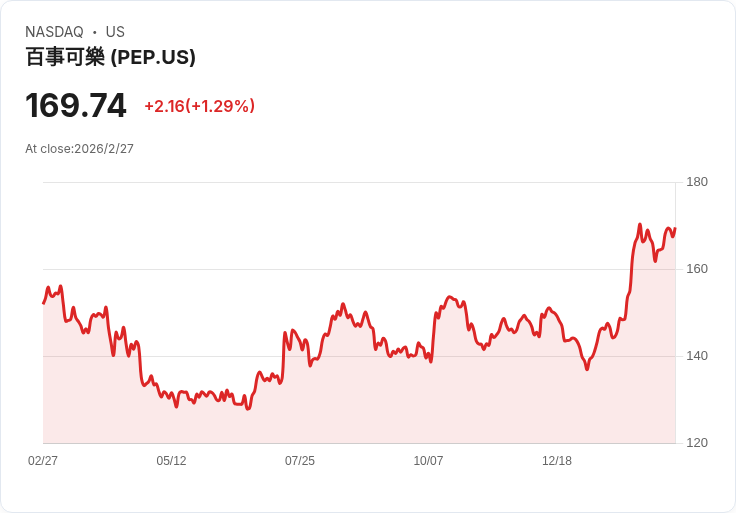Click the rightmost end of the price line

point(675,229)
